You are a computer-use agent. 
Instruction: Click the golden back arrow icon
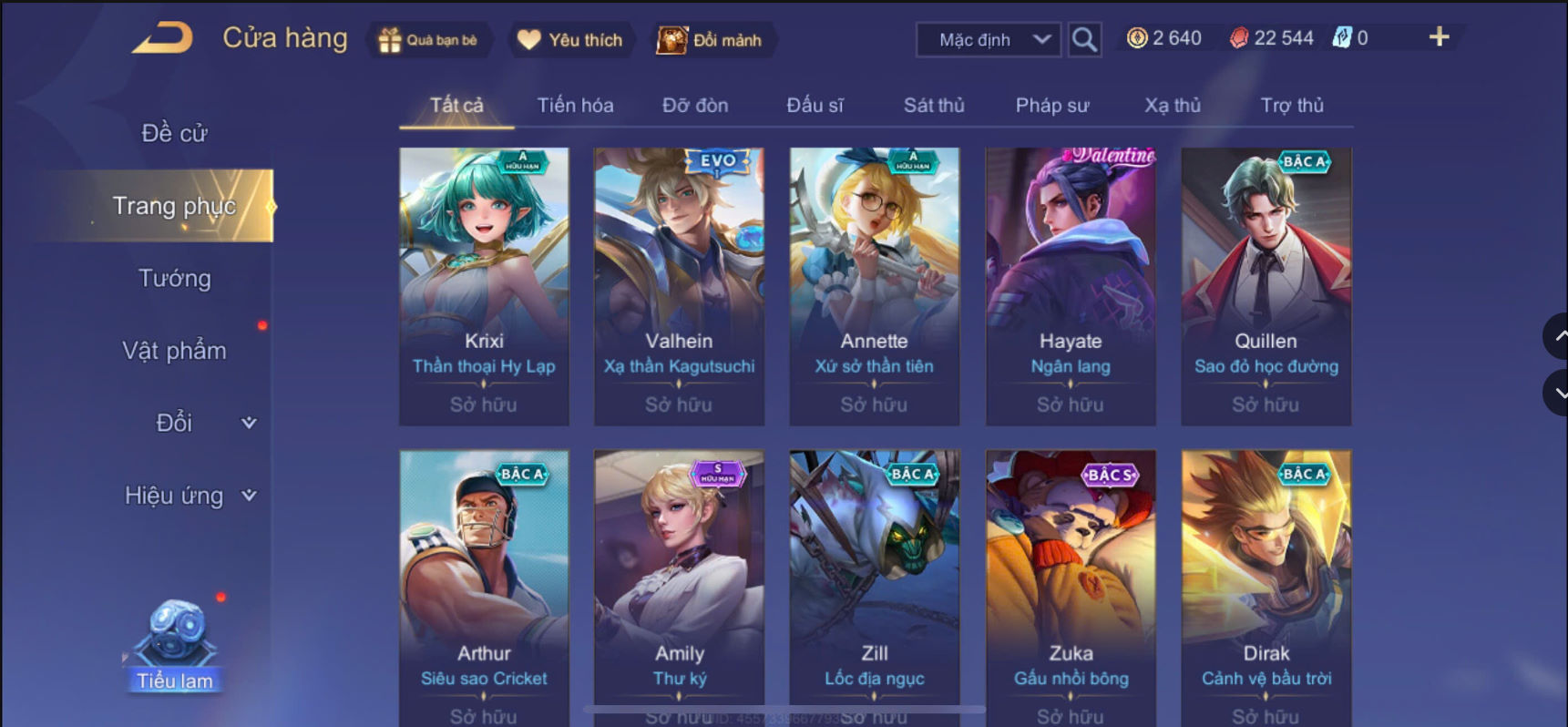(x=162, y=38)
